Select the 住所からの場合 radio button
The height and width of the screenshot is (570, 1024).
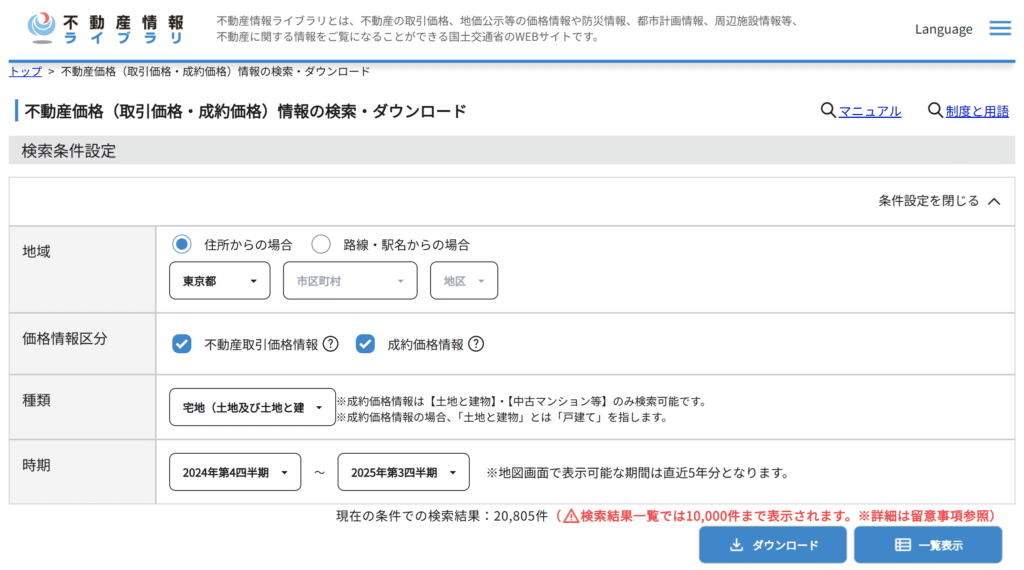(x=181, y=244)
